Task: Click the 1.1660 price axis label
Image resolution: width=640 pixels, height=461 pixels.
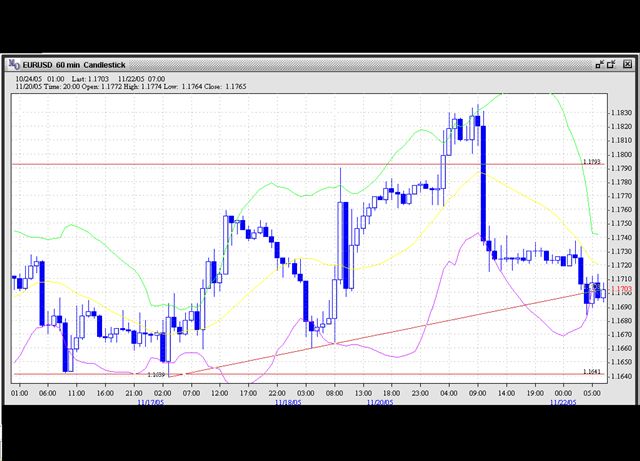Action: (x=620, y=348)
